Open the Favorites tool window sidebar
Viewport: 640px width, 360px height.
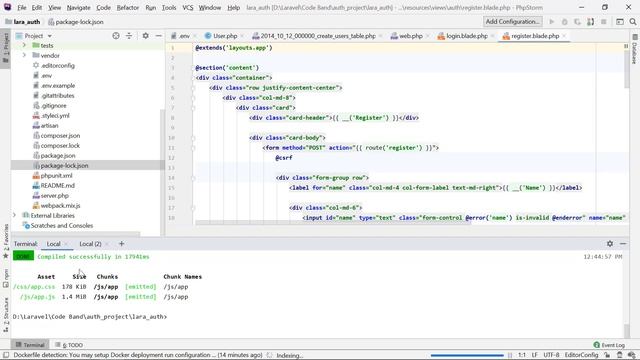pos(6,241)
